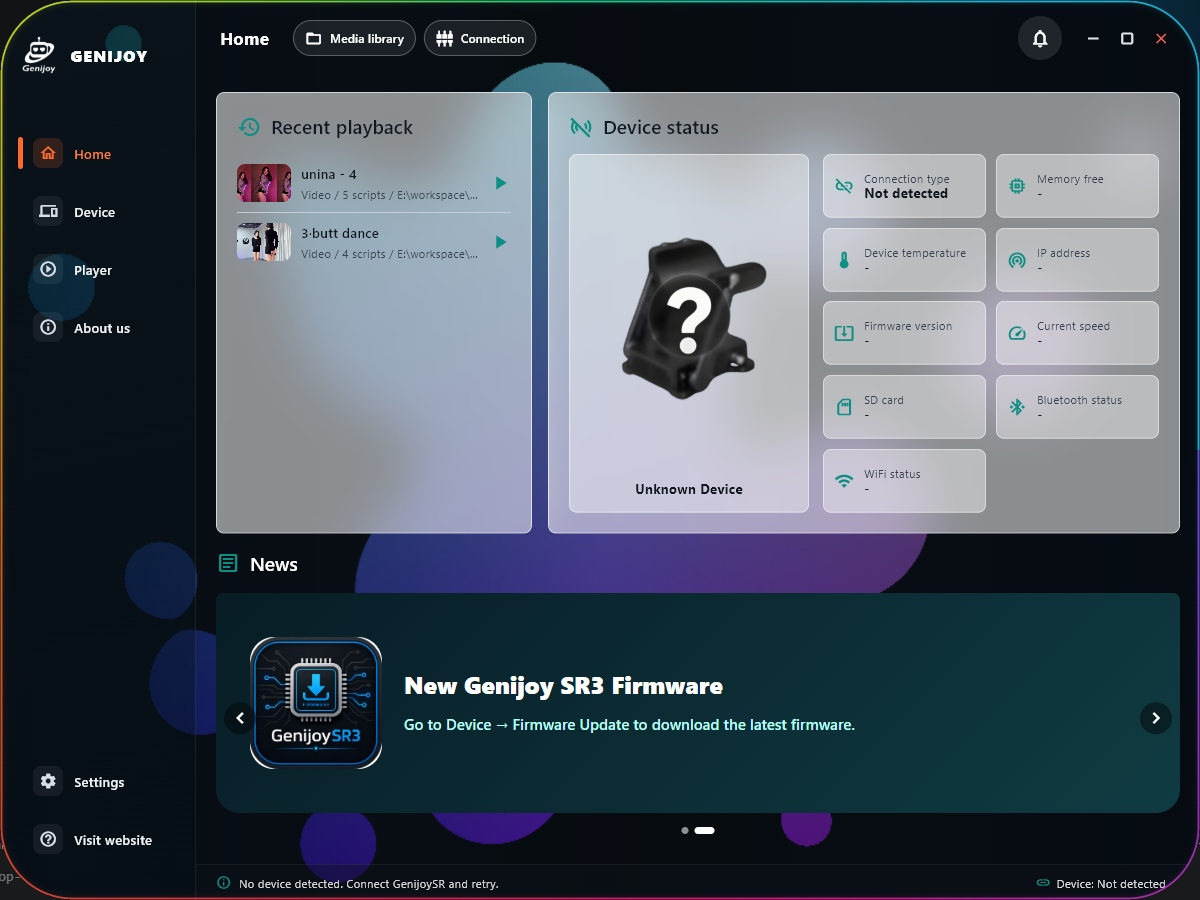The height and width of the screenshot is (900, 1200).
Task: Click the firmware update instruction text
Action: pos(629,725)
